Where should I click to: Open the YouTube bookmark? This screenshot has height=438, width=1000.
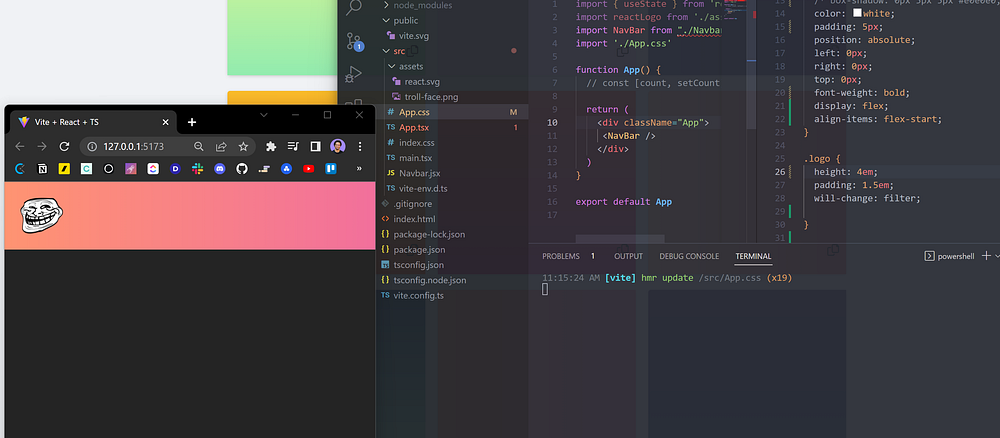309,169
